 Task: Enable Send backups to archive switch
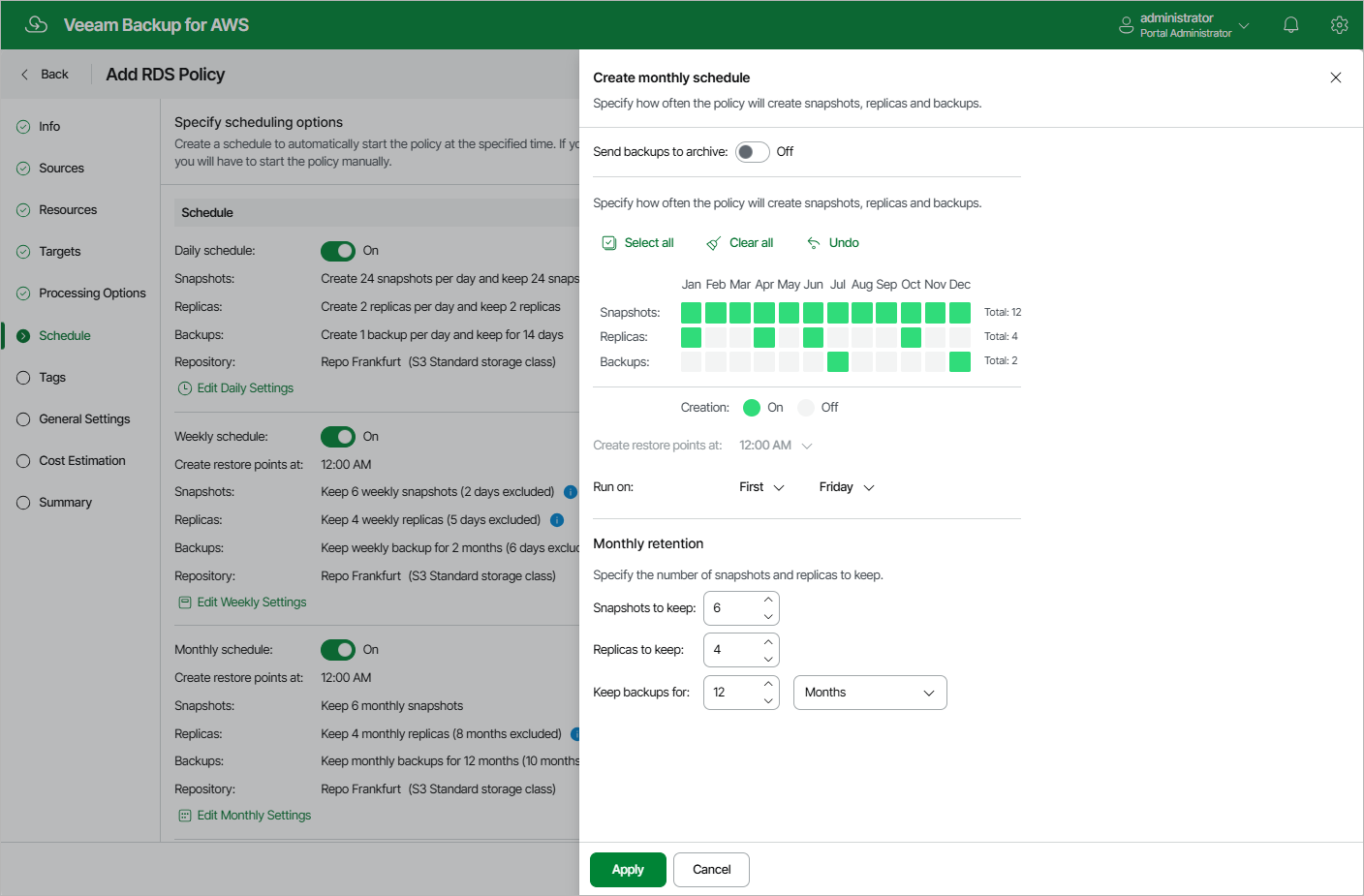coord(753,152)
